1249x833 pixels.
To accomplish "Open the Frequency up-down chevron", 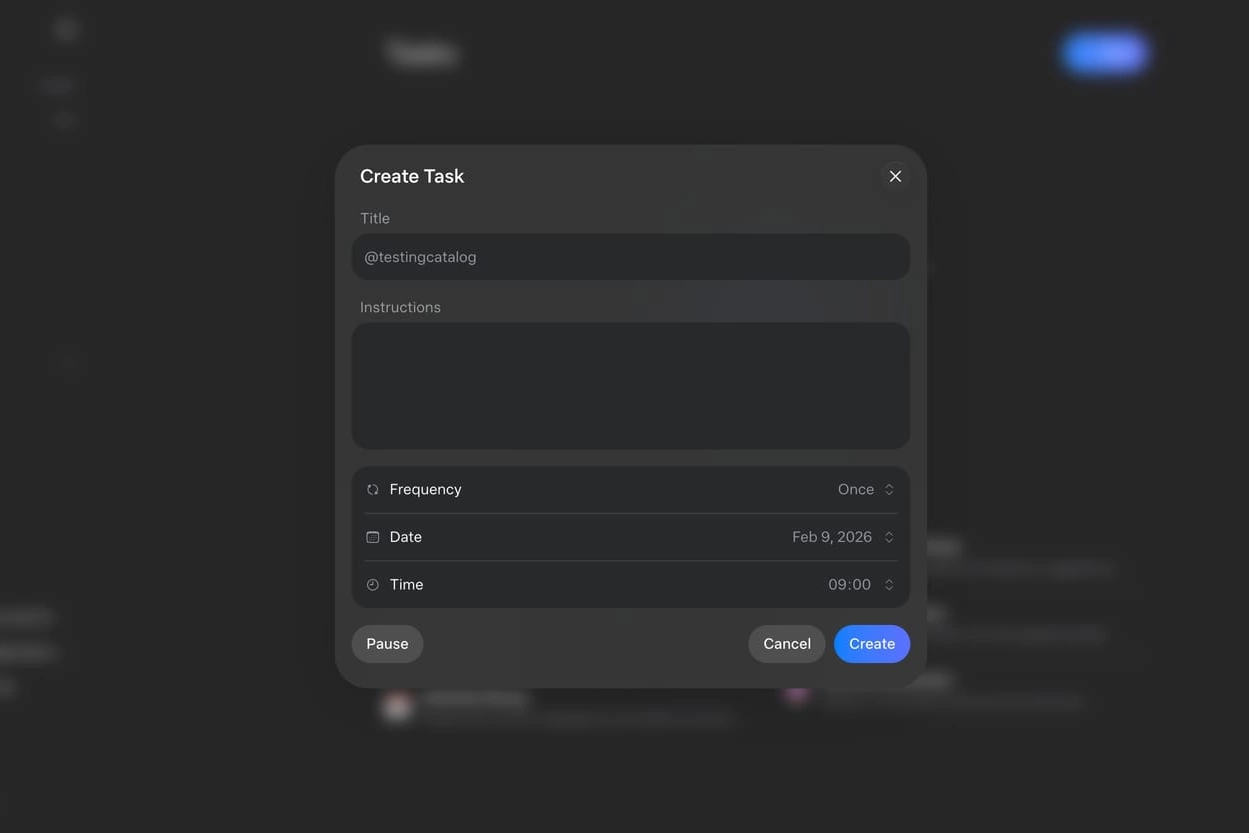I will pyautogui.click(x=889, y=490).
